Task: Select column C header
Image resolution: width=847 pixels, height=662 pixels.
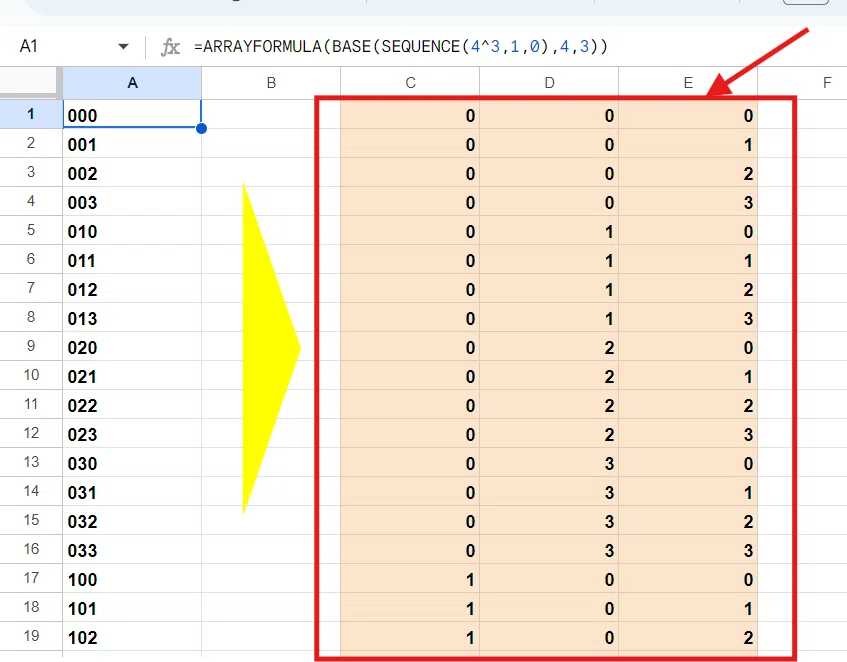Action: pyautogui.click(x=410, y=83)
